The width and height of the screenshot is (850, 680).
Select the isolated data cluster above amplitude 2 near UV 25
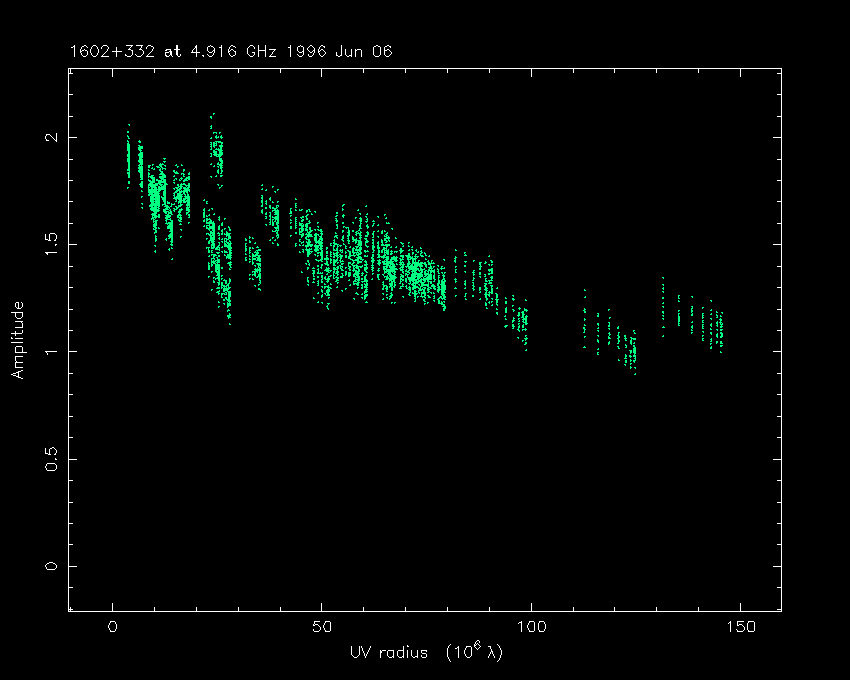pyautogui.click(x=216, y=150)
